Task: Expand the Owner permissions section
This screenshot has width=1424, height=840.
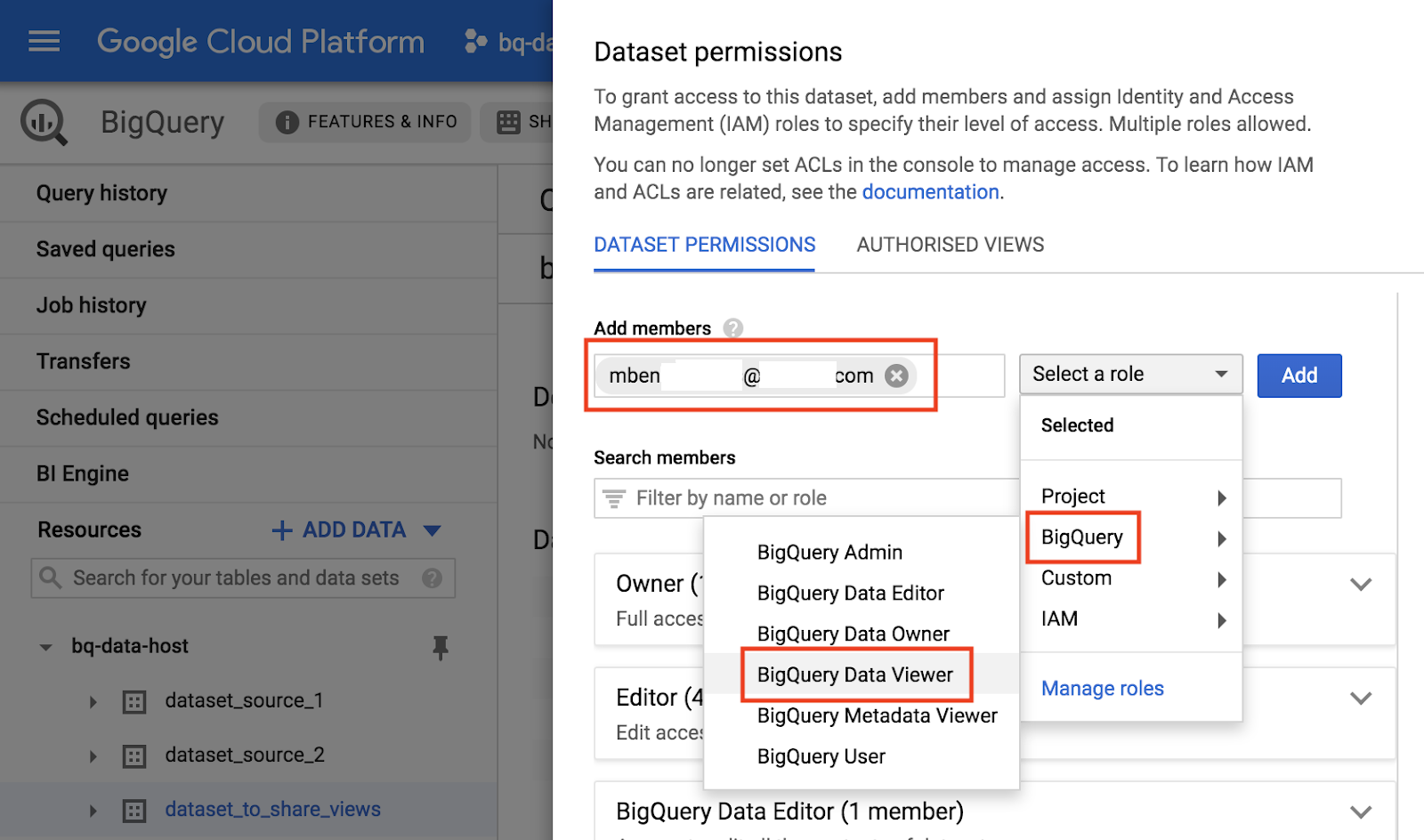Action: (1360, 585)
